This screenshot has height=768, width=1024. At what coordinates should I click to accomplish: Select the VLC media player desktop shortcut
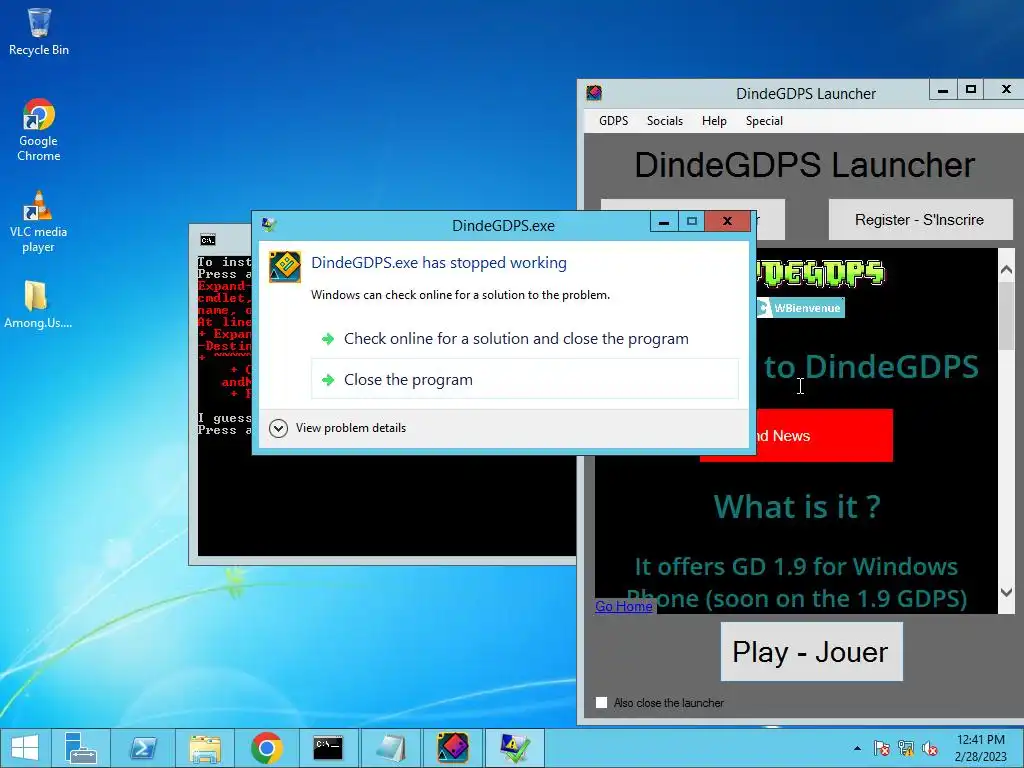click(x=39, y=221)
